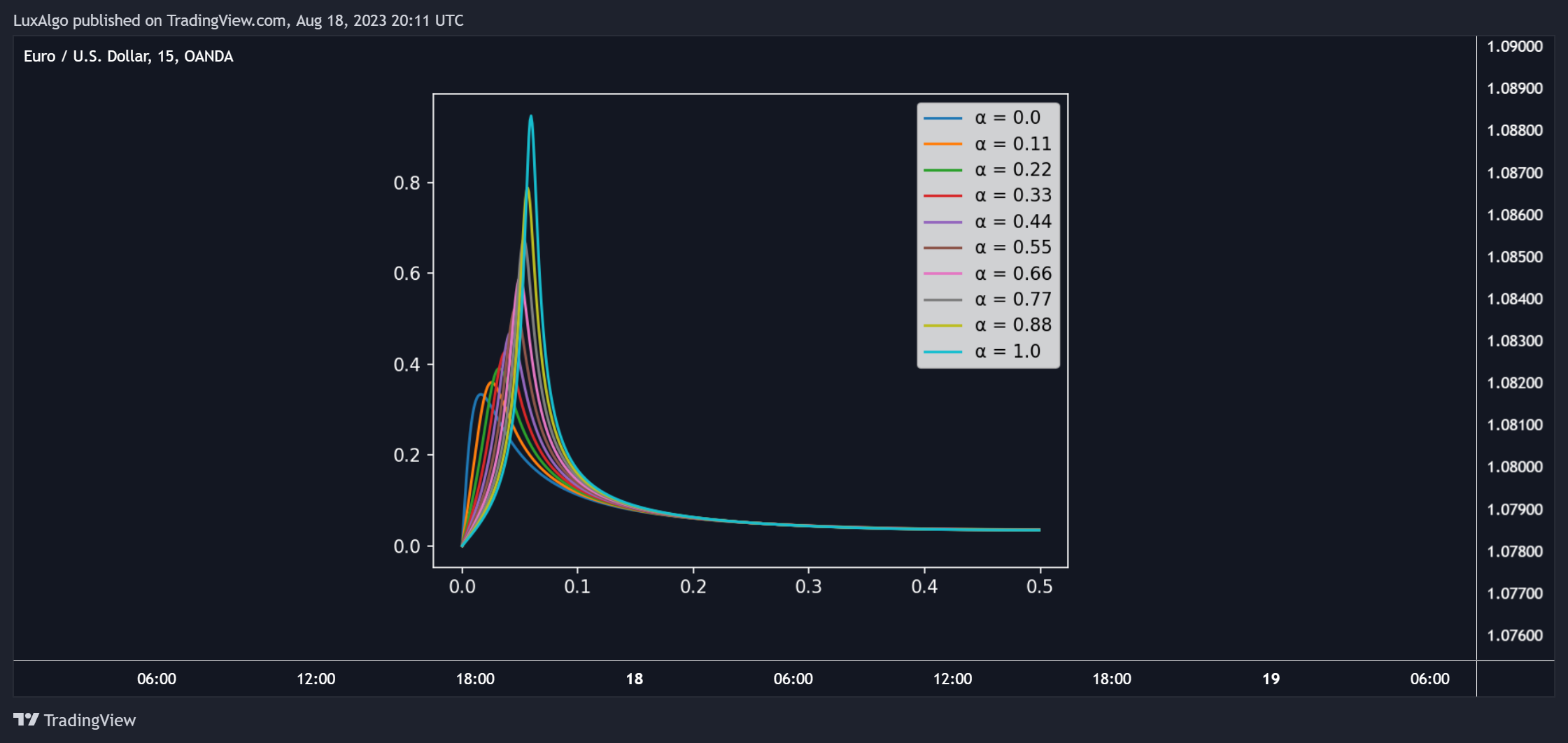Click the 0.5 x-axis tick label
Image resolution: width=1568 pixels, height=743 pixels.
(x=1040, y=586)
